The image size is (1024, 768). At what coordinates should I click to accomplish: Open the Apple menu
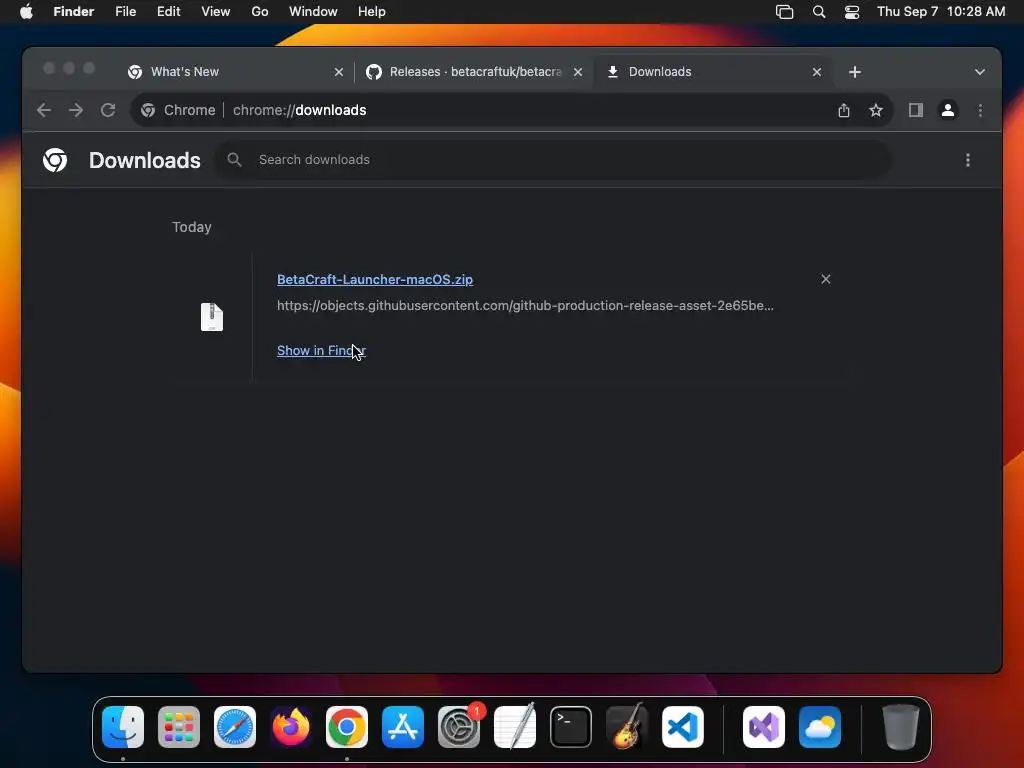pos(26,12)
